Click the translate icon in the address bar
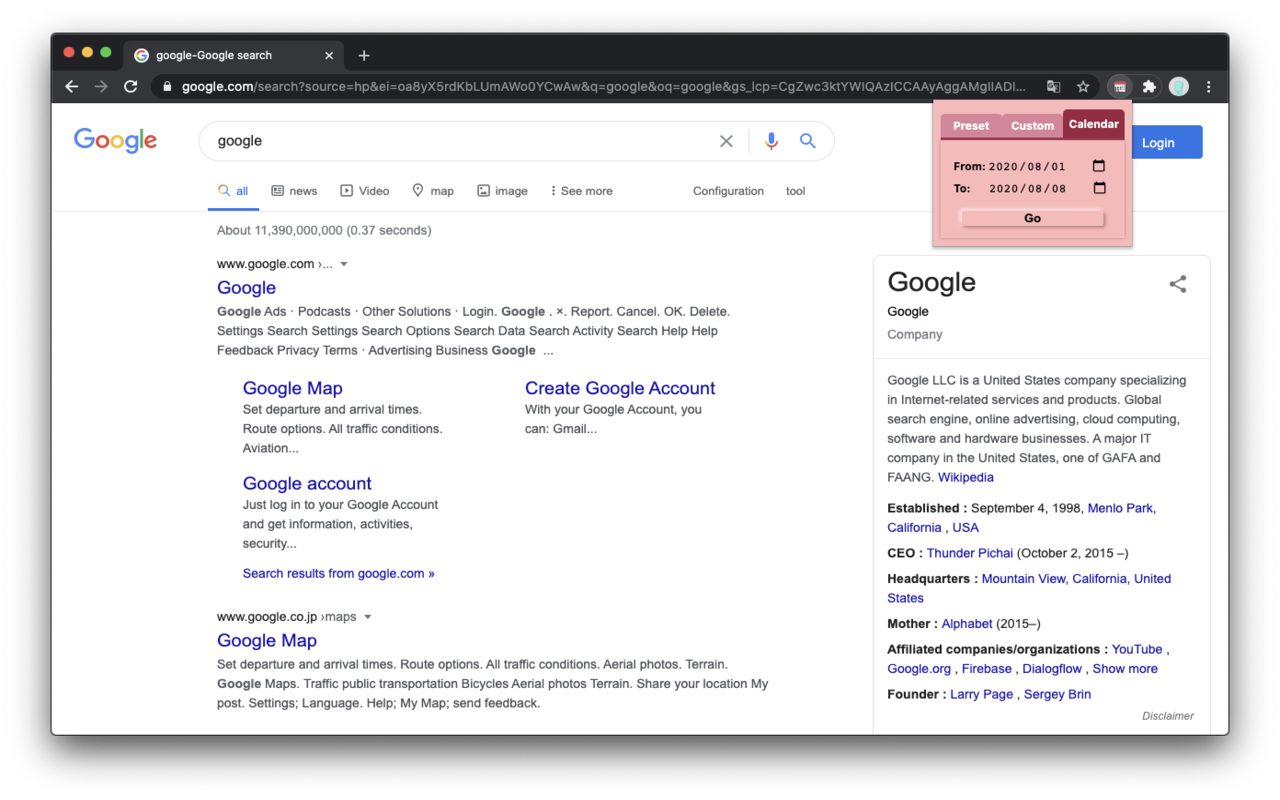Image resolution: width=1280 pixels, height=800 pixels. click(1053, 86)
